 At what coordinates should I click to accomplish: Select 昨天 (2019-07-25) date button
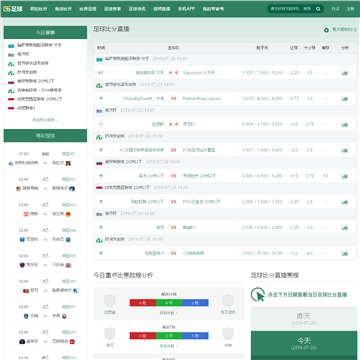[x=304, y=319]
